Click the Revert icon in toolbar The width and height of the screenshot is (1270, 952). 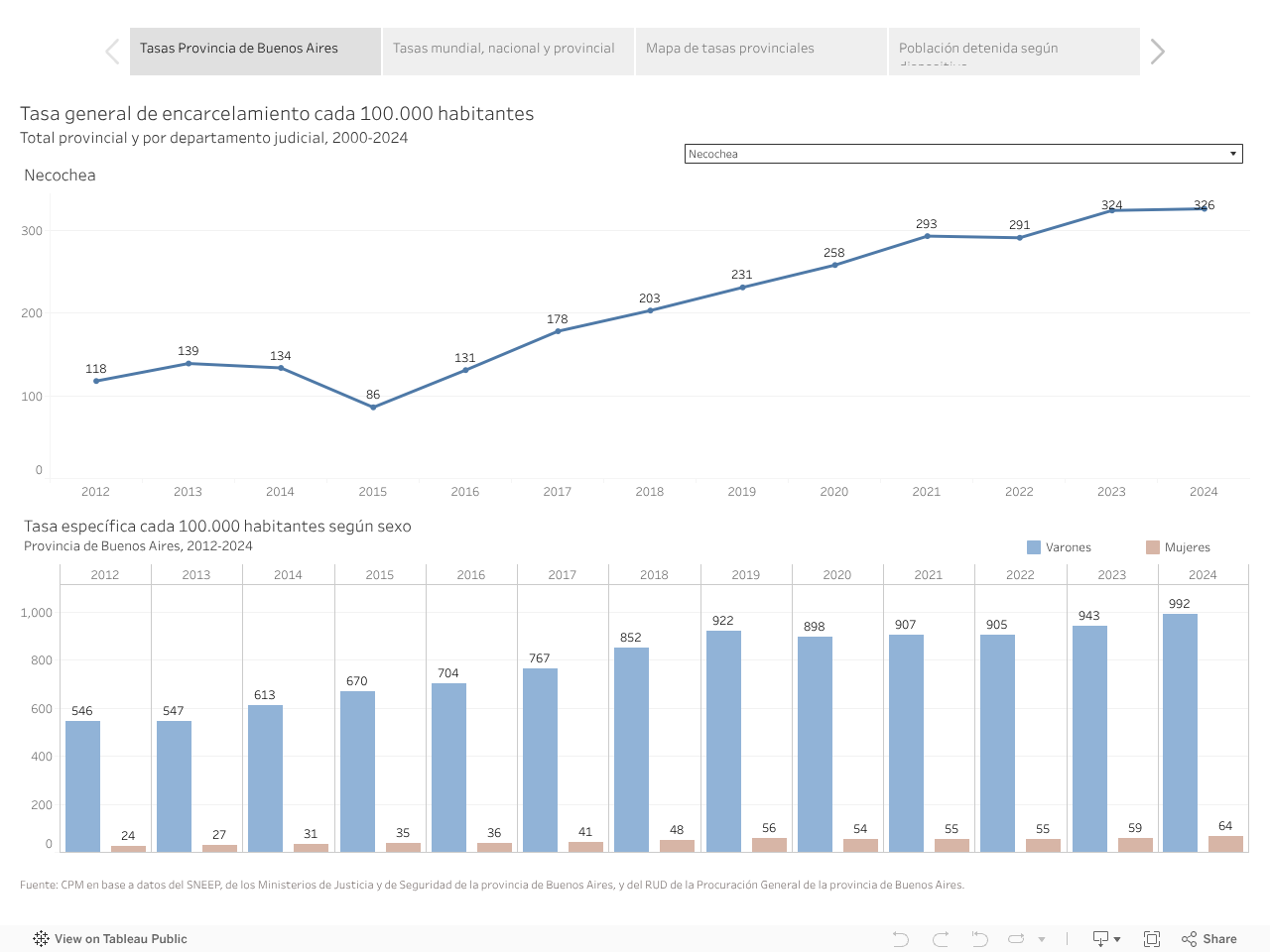pos(979,939)
